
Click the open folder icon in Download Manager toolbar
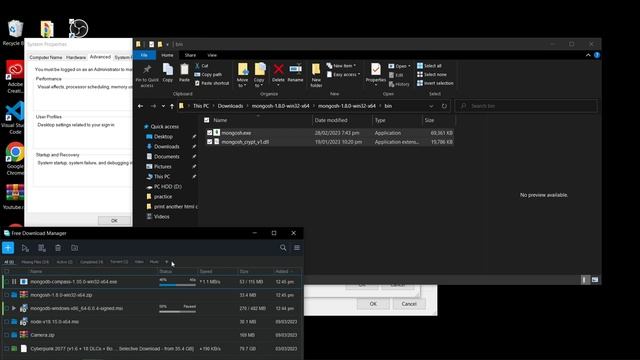click(74, 248)
